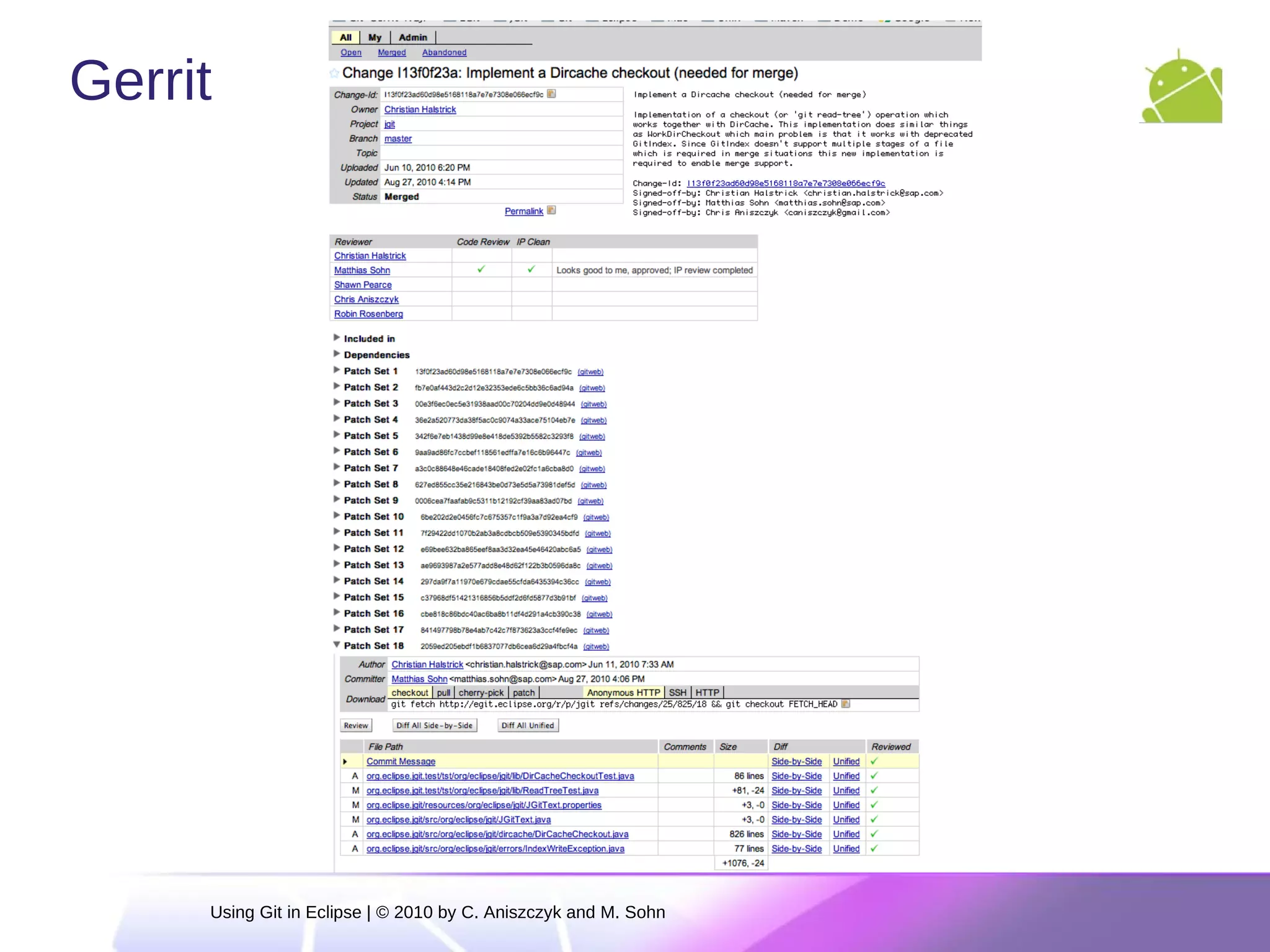Select the SSH protocol tab

coord(678,692)
